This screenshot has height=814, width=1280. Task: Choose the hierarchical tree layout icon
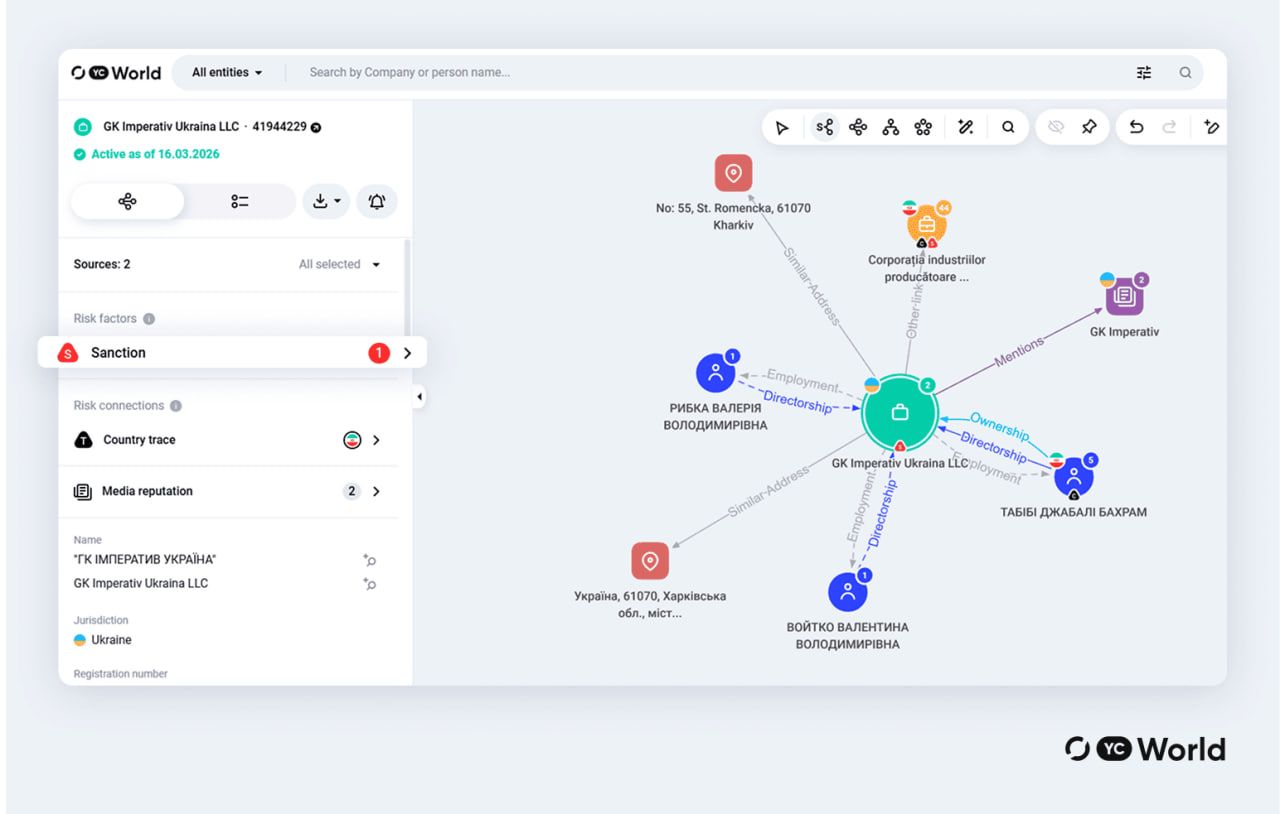tap(891, 127)
